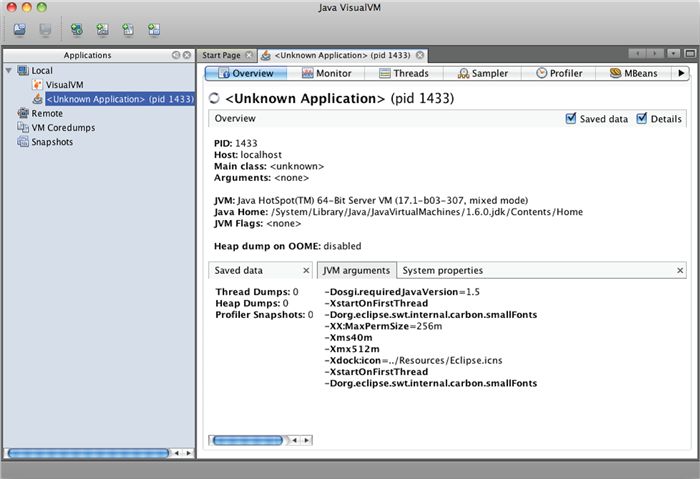The height and width of the screenshot is (479, 700).
Task: Click the fourth toolbar icon, Add Remote Host
Action: tap(101, 28)
